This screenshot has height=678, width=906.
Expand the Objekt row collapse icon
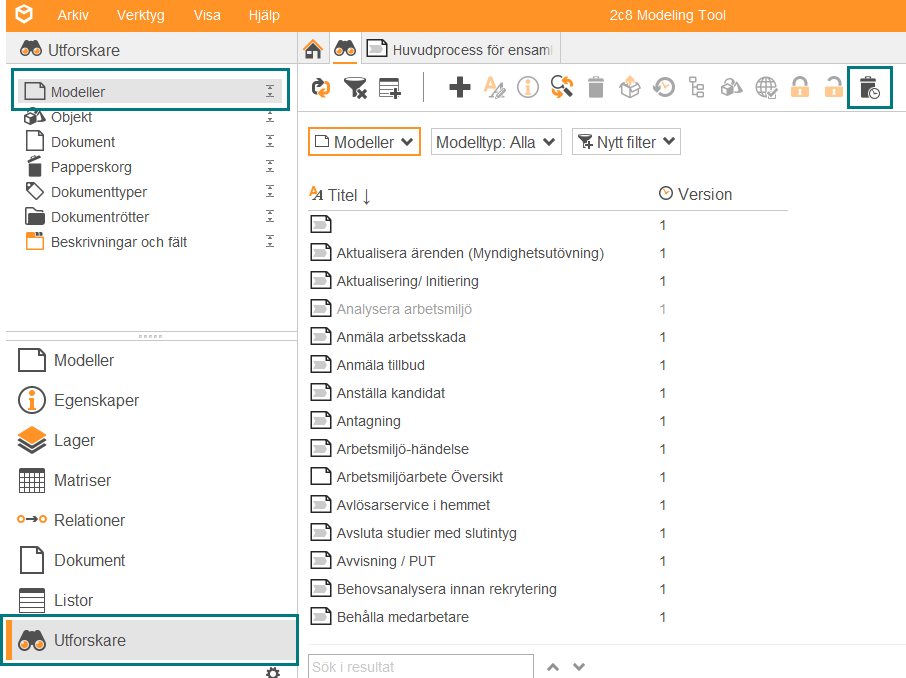tap(270, 117)
